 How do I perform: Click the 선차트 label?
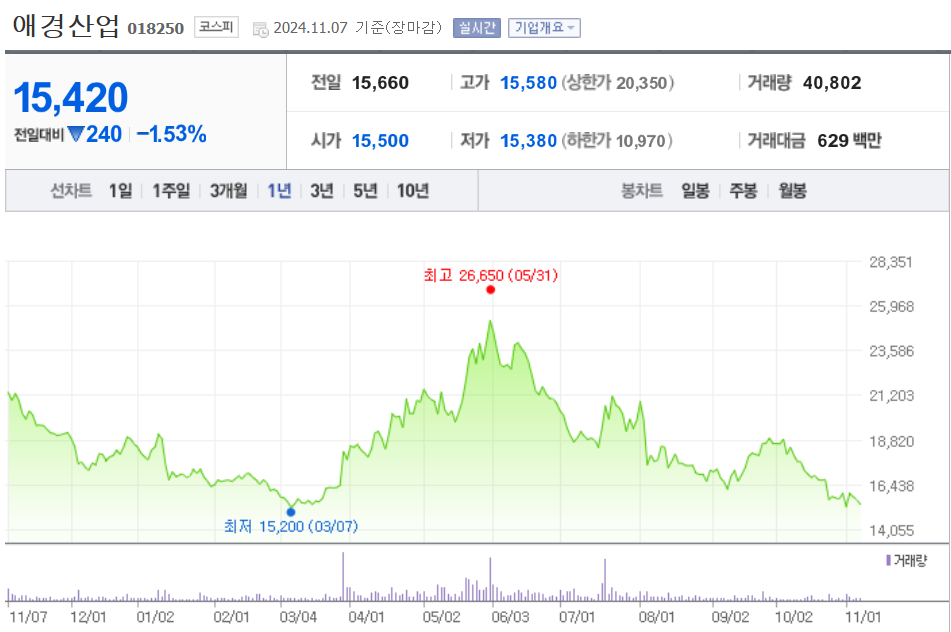click(x=71, y=191)
